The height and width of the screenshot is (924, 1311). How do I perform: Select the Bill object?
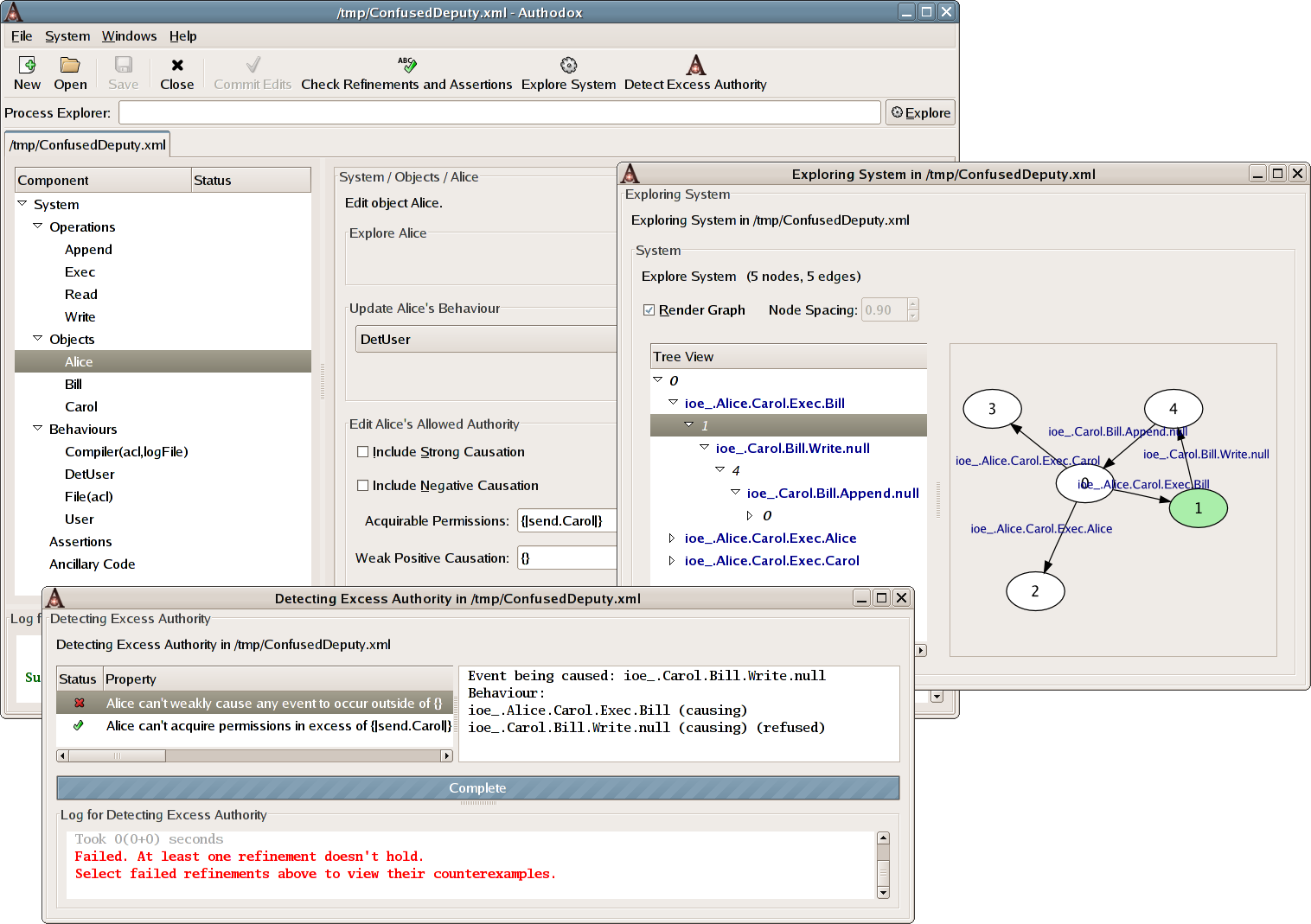[74, 384]
